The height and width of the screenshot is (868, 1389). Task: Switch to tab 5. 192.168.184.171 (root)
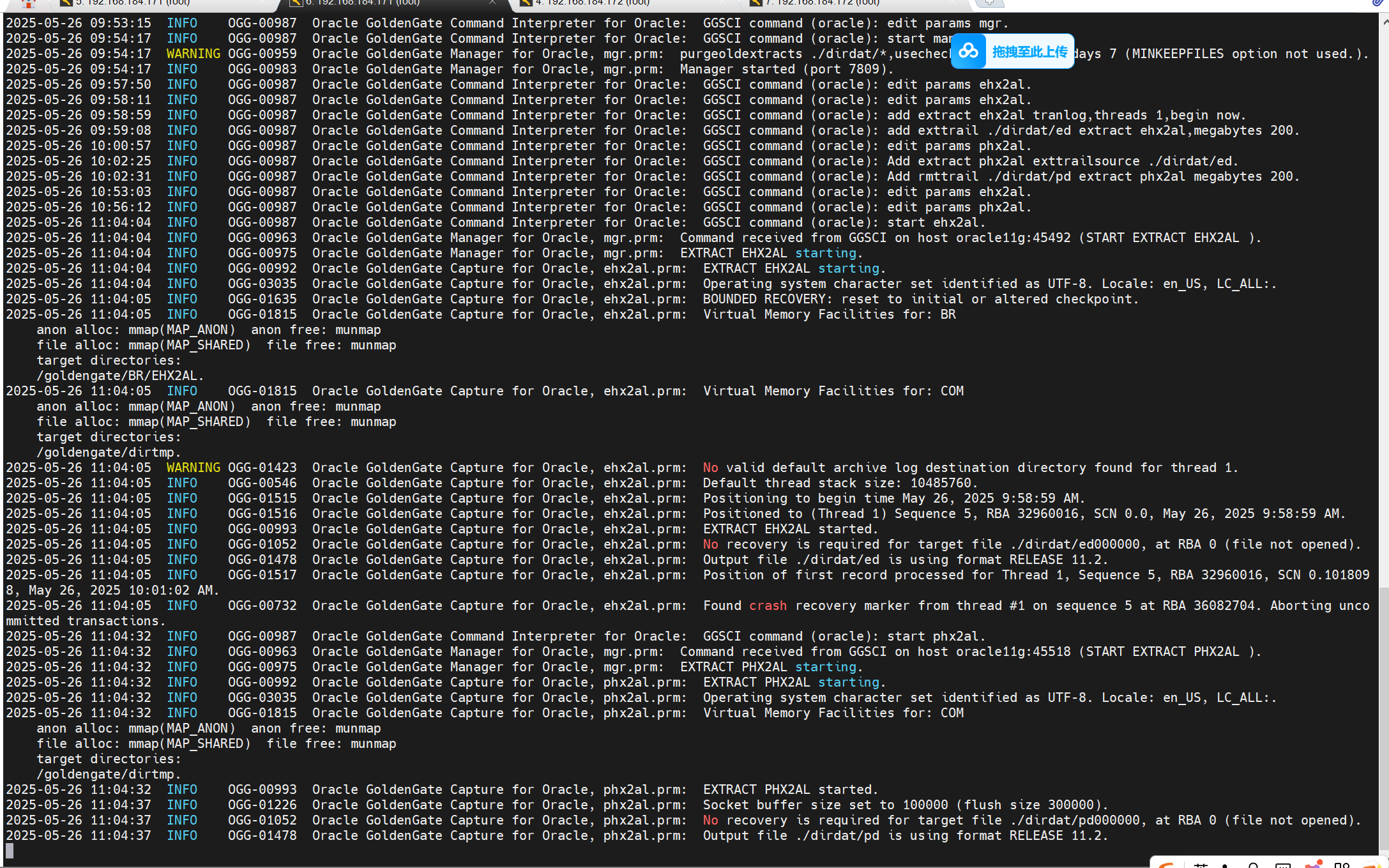tap(133, 3)
